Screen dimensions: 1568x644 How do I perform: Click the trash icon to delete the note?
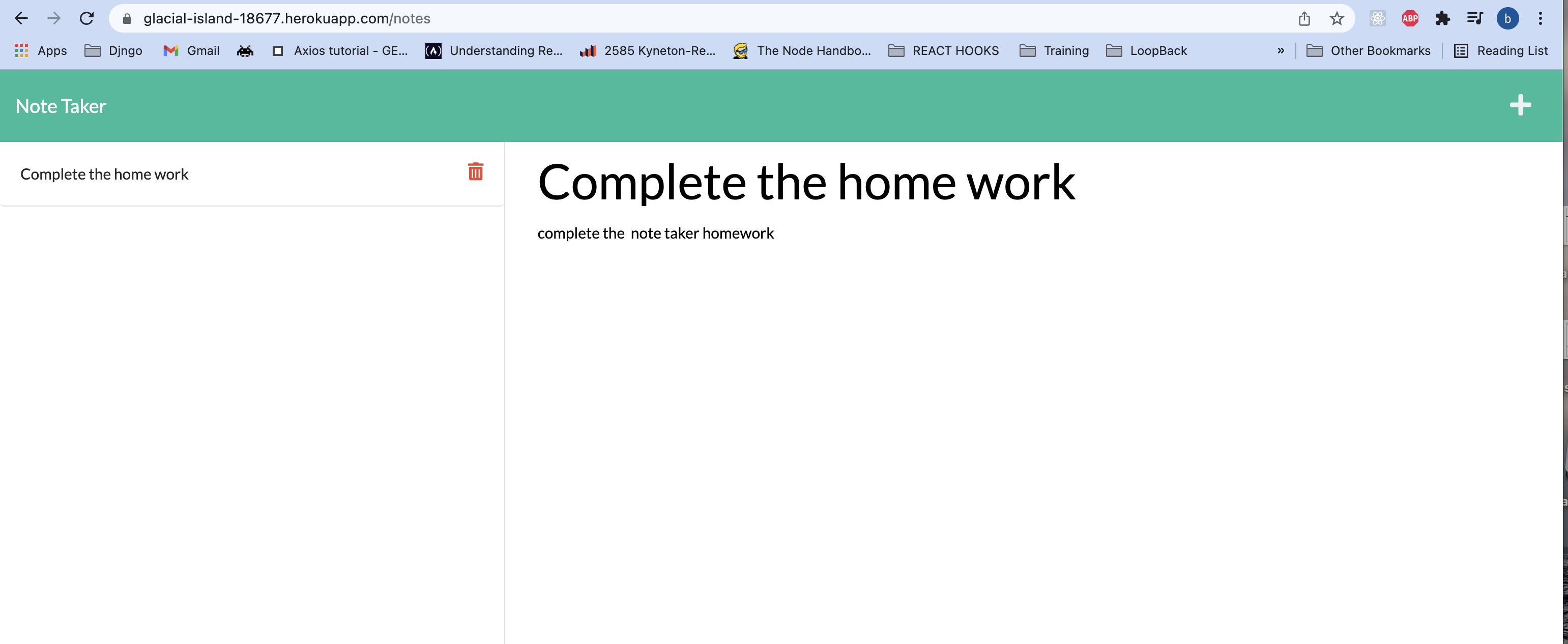(475, 172)
